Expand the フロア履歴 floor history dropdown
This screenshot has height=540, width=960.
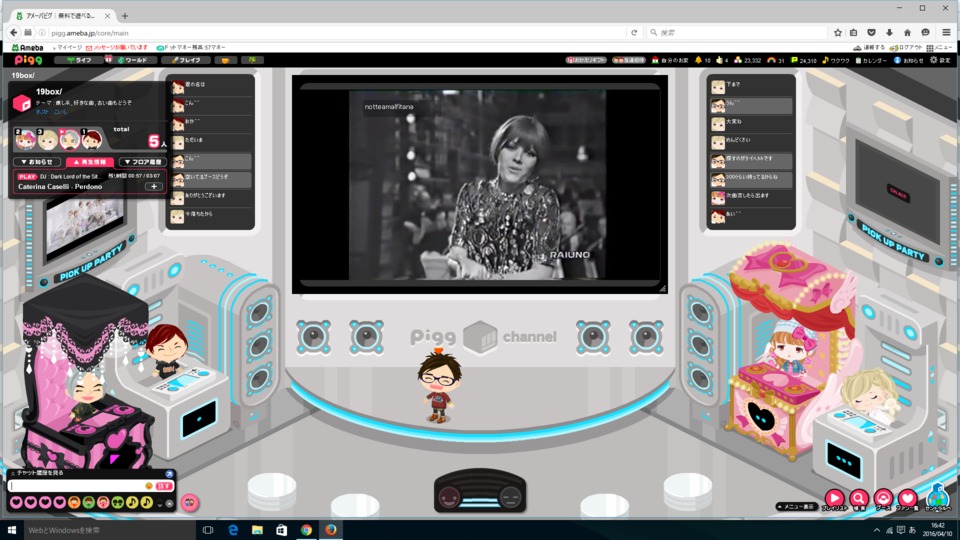pos(143,162)
